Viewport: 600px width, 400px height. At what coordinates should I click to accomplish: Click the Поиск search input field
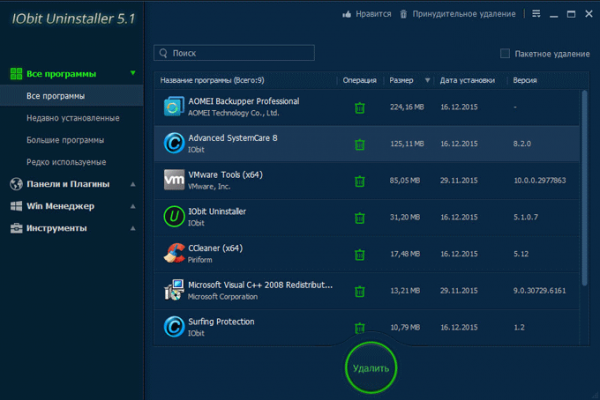point(234,53)
